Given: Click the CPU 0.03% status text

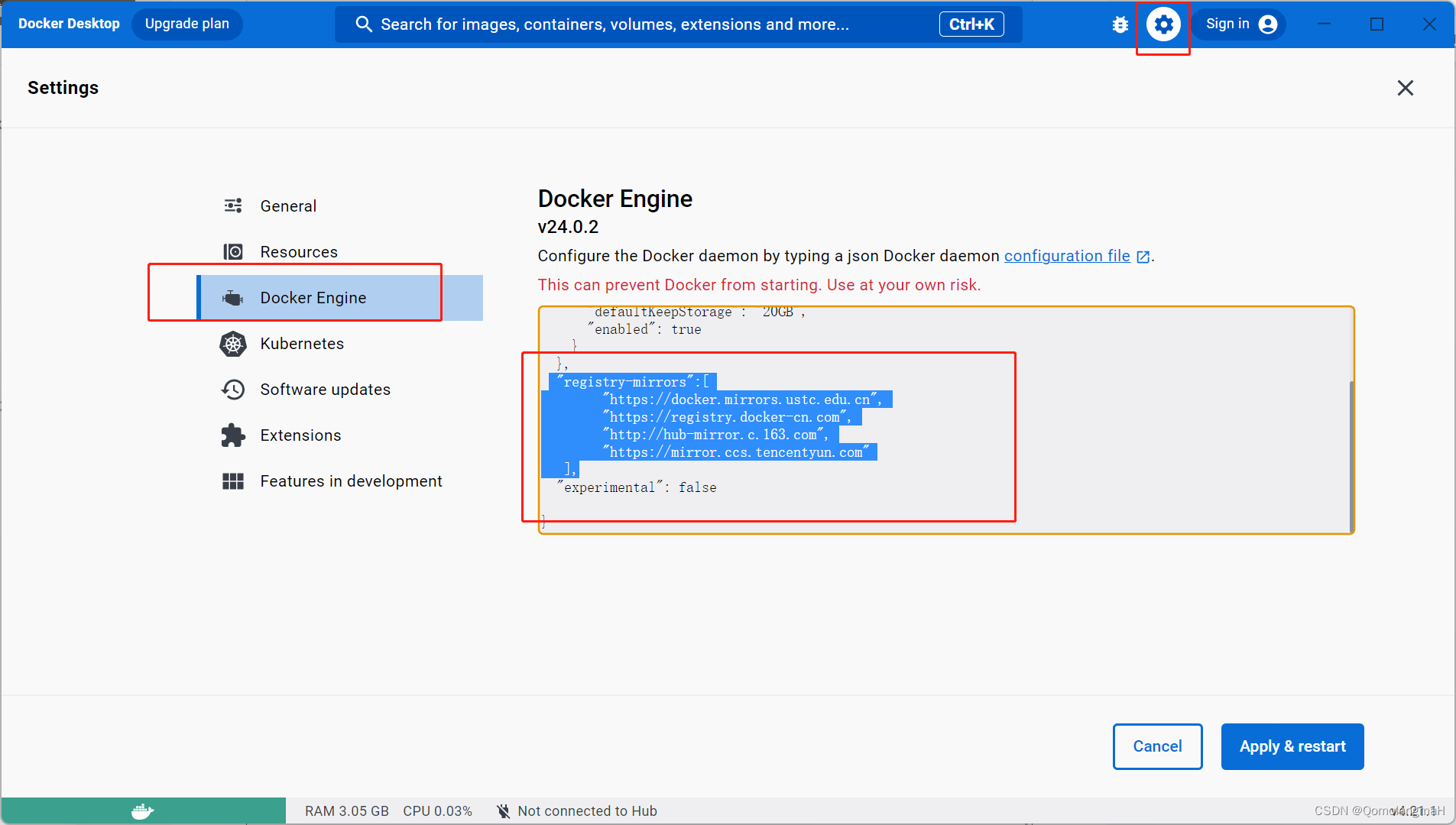Looking at the screenshot, I should 438,811.
